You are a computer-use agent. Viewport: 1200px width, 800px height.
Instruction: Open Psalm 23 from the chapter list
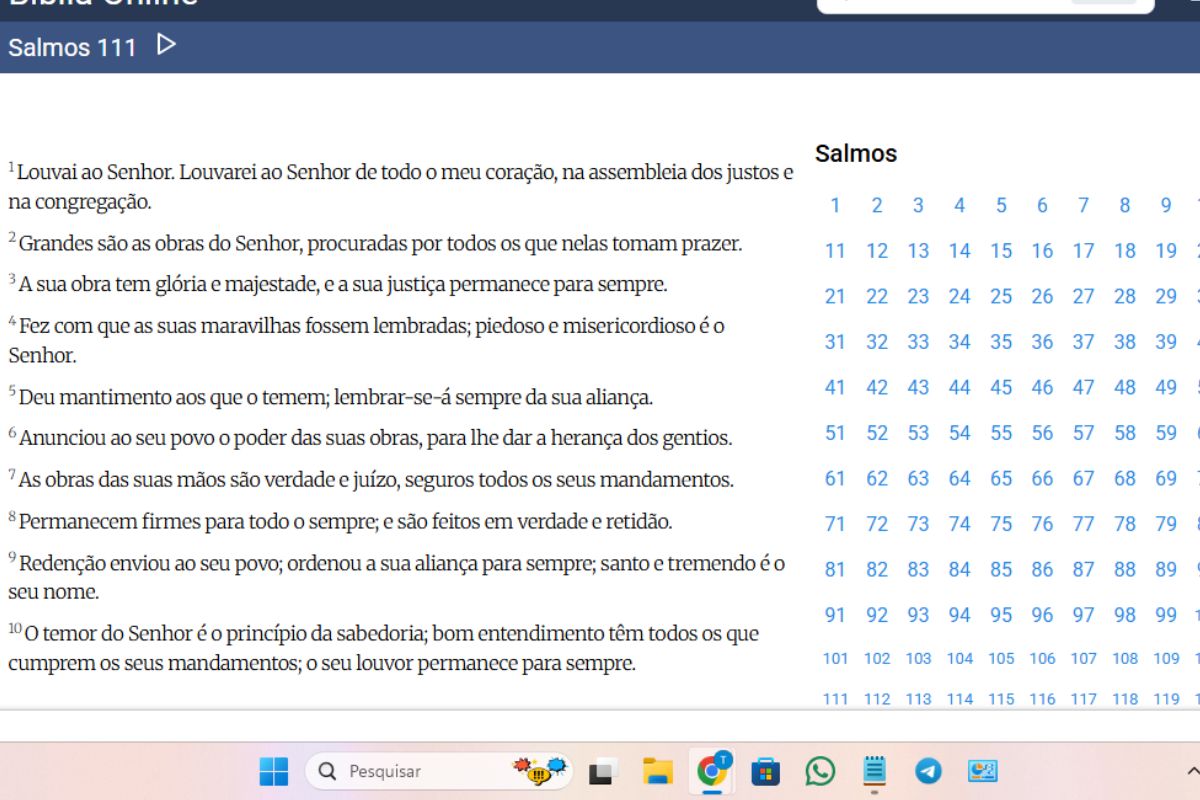[917, 296]
